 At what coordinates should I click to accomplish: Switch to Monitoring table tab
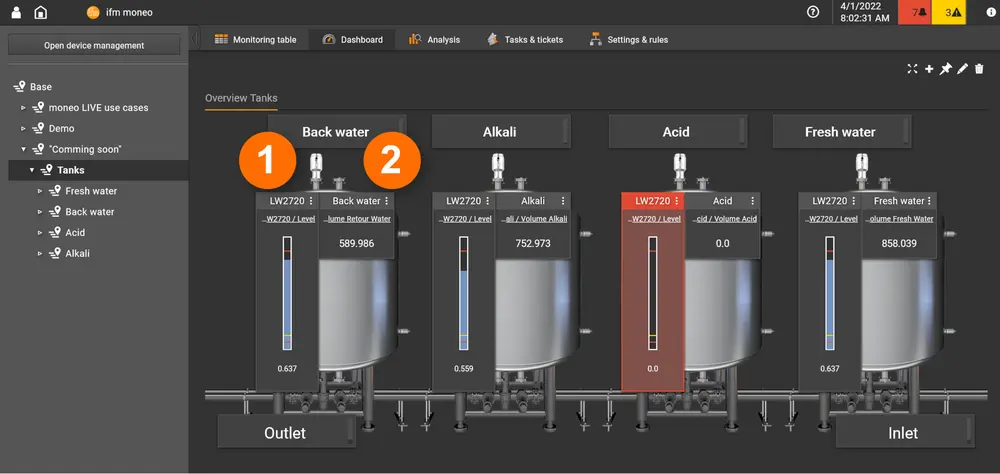coord(255,40)
